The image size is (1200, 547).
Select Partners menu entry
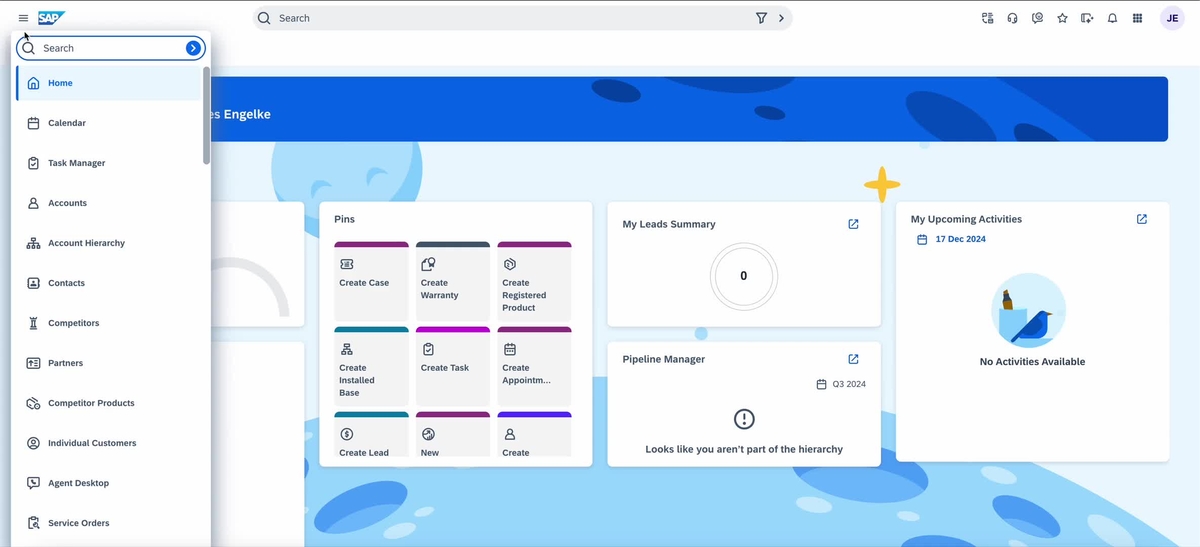pos(108,363)
